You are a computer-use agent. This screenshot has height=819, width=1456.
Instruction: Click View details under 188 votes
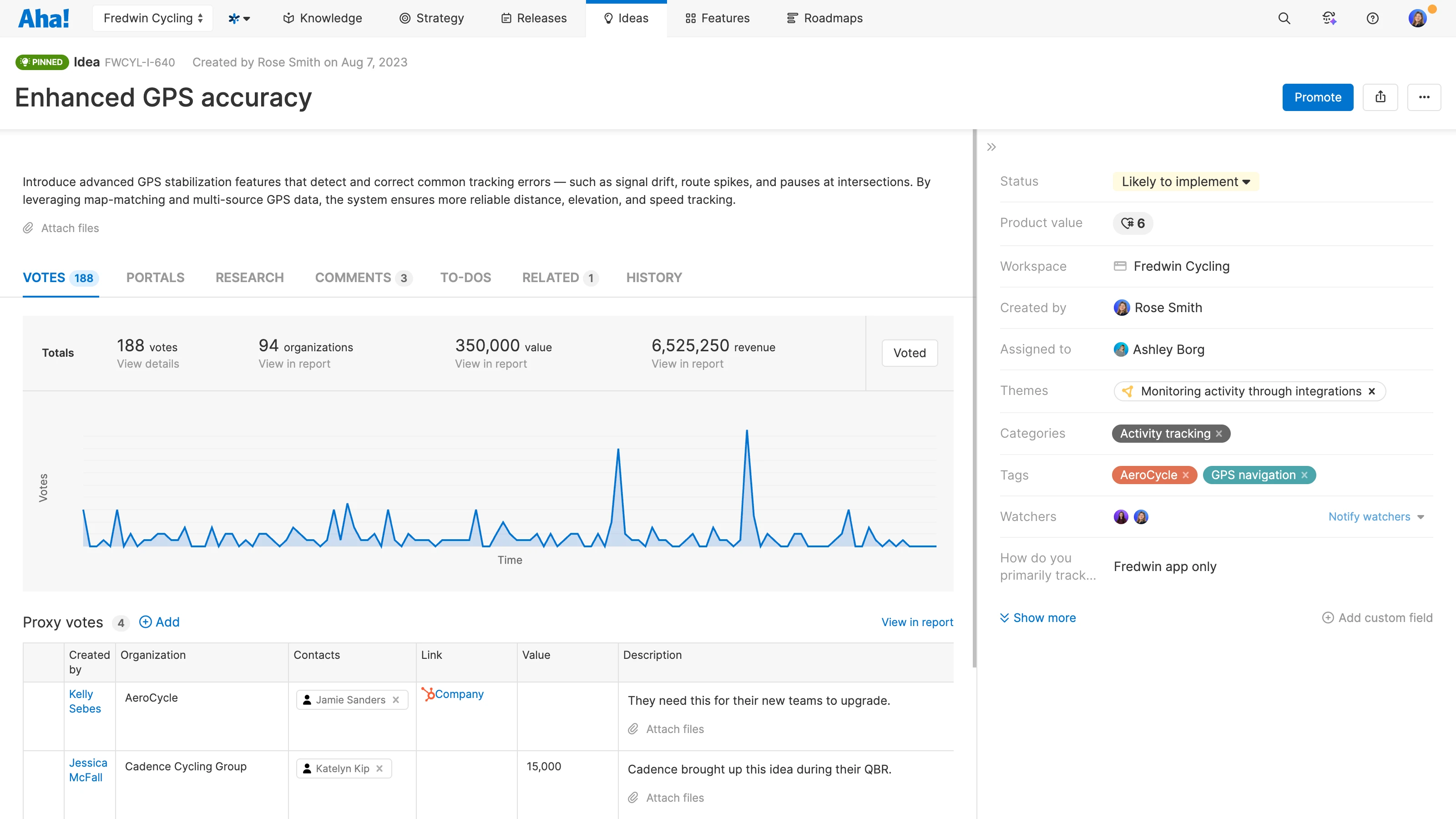(148, 364)
